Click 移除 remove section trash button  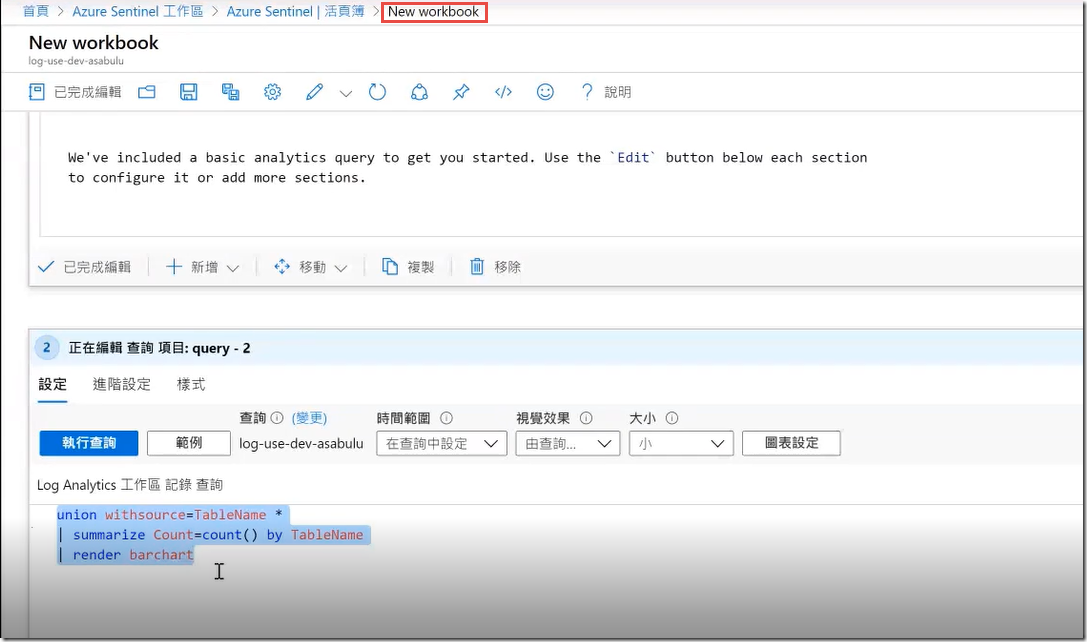tap(495, 267)
